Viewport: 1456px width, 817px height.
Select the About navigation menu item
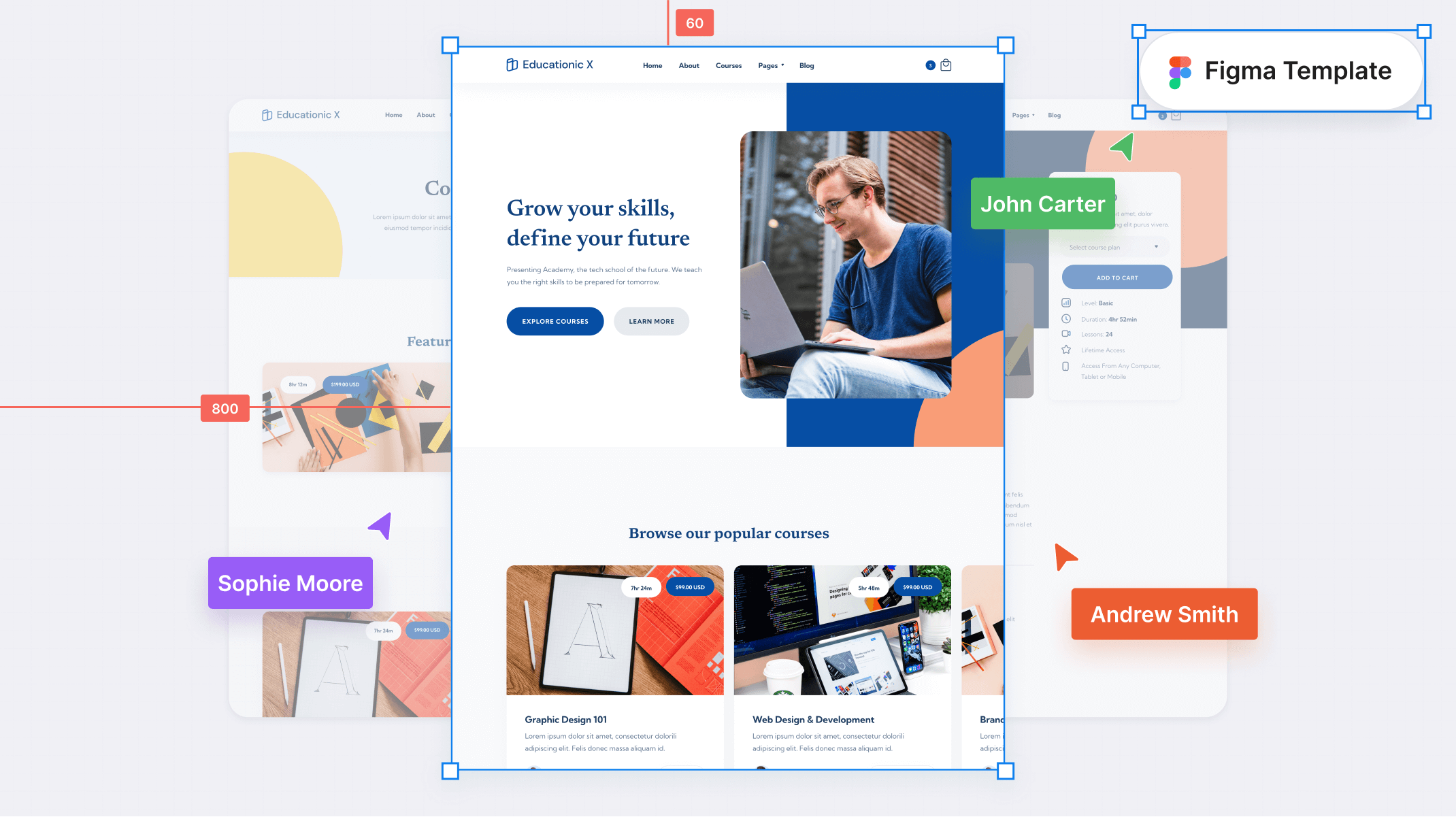pyautogui.click(x=688, y=65)
